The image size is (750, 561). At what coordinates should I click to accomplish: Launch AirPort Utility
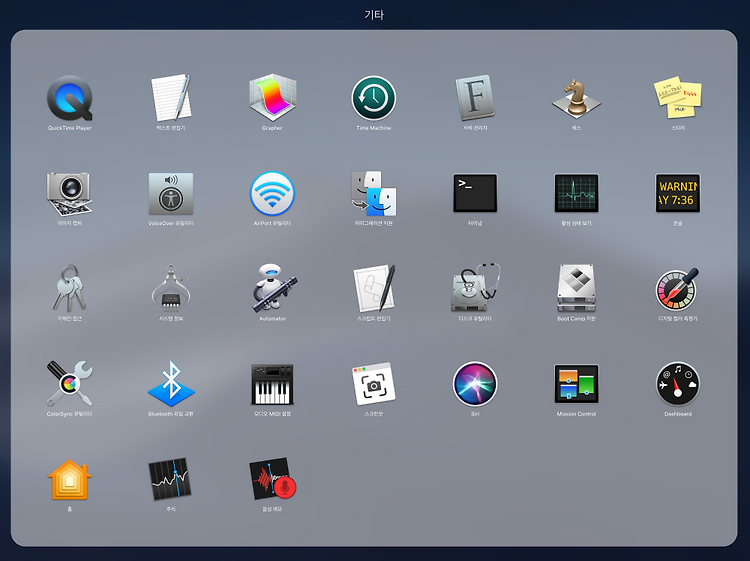[272, 194]
